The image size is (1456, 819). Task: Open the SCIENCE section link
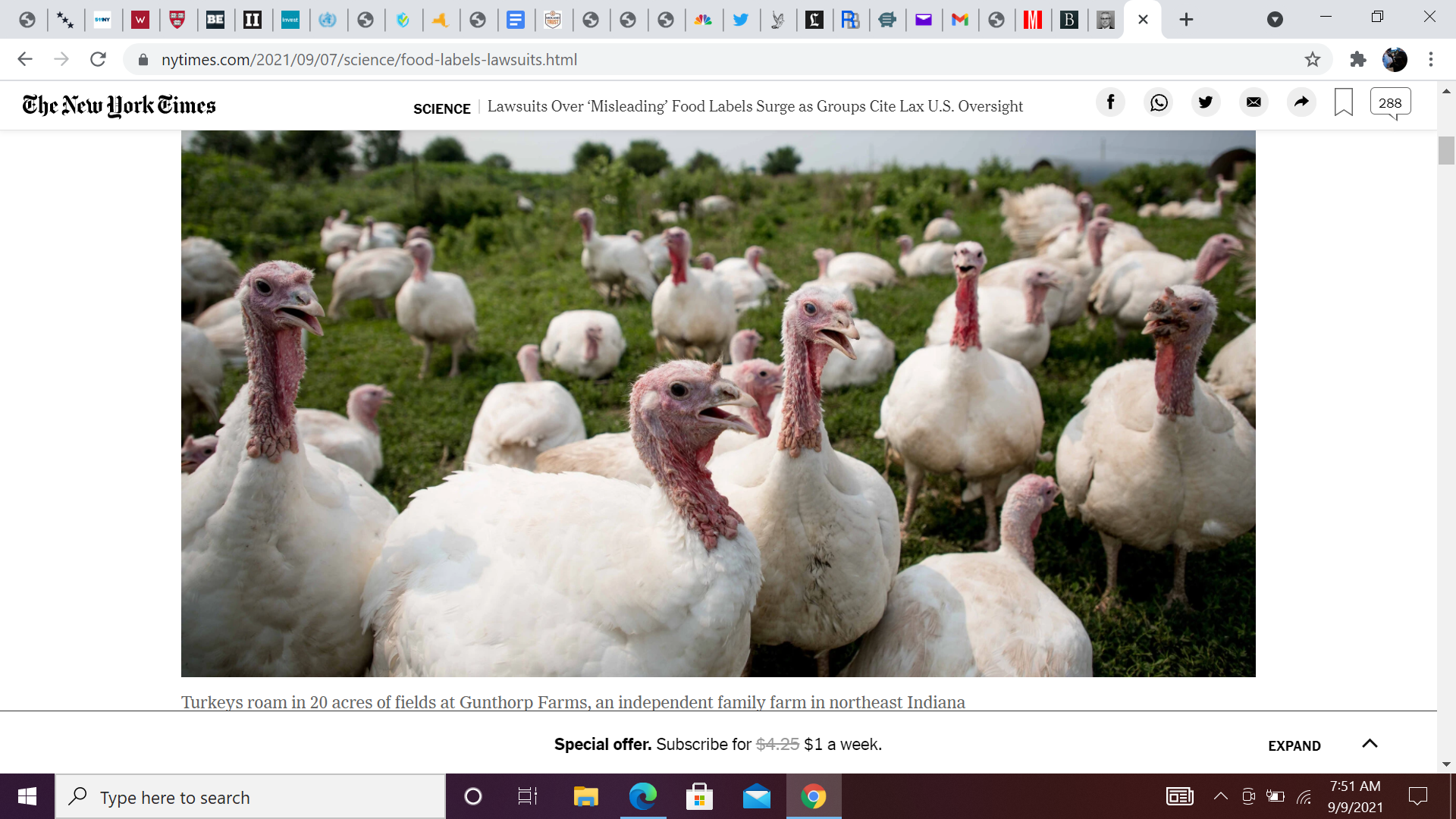pos(441,108)
